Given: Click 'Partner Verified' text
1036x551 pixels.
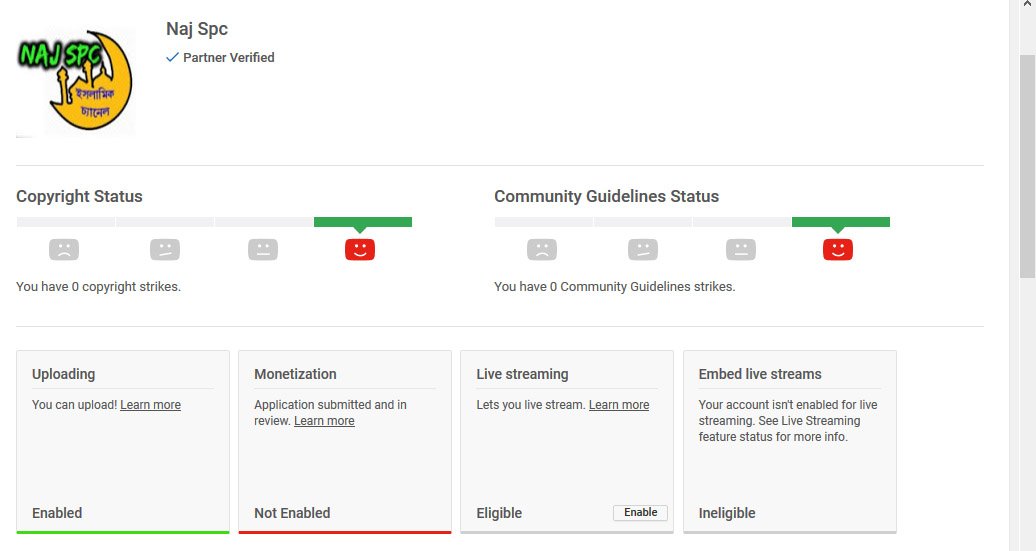Looking at the screenshot, I should pos(229,57).
